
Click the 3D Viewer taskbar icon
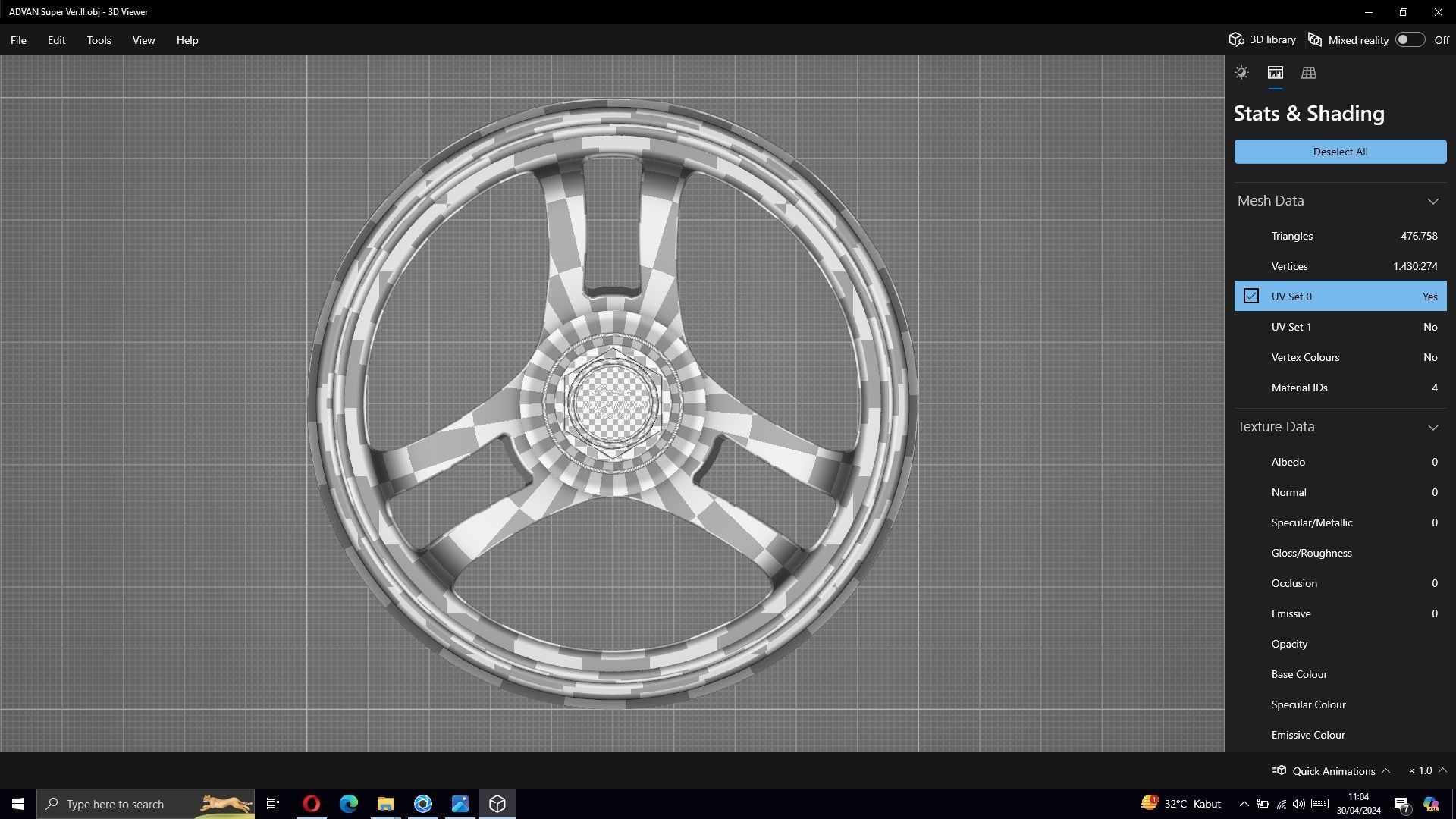click(497, 804)
